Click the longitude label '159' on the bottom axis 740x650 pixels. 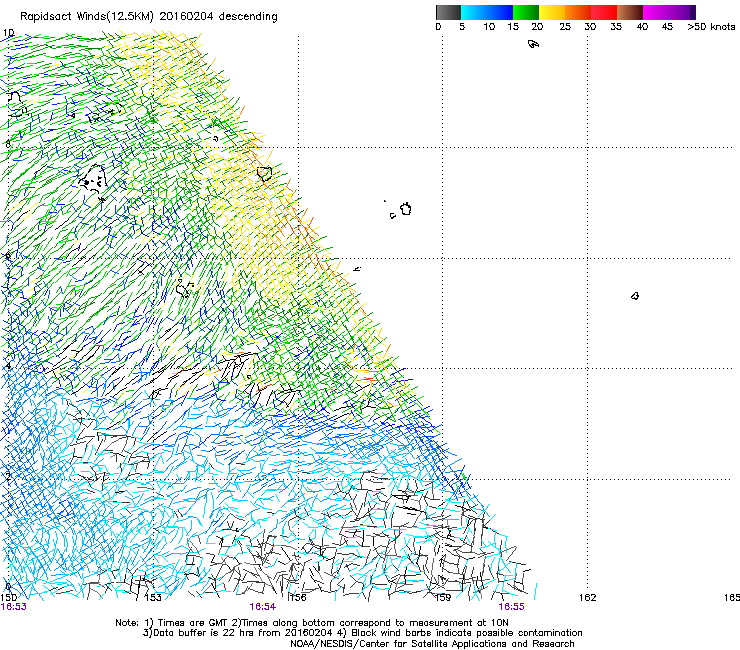click(x=443, y=598)
